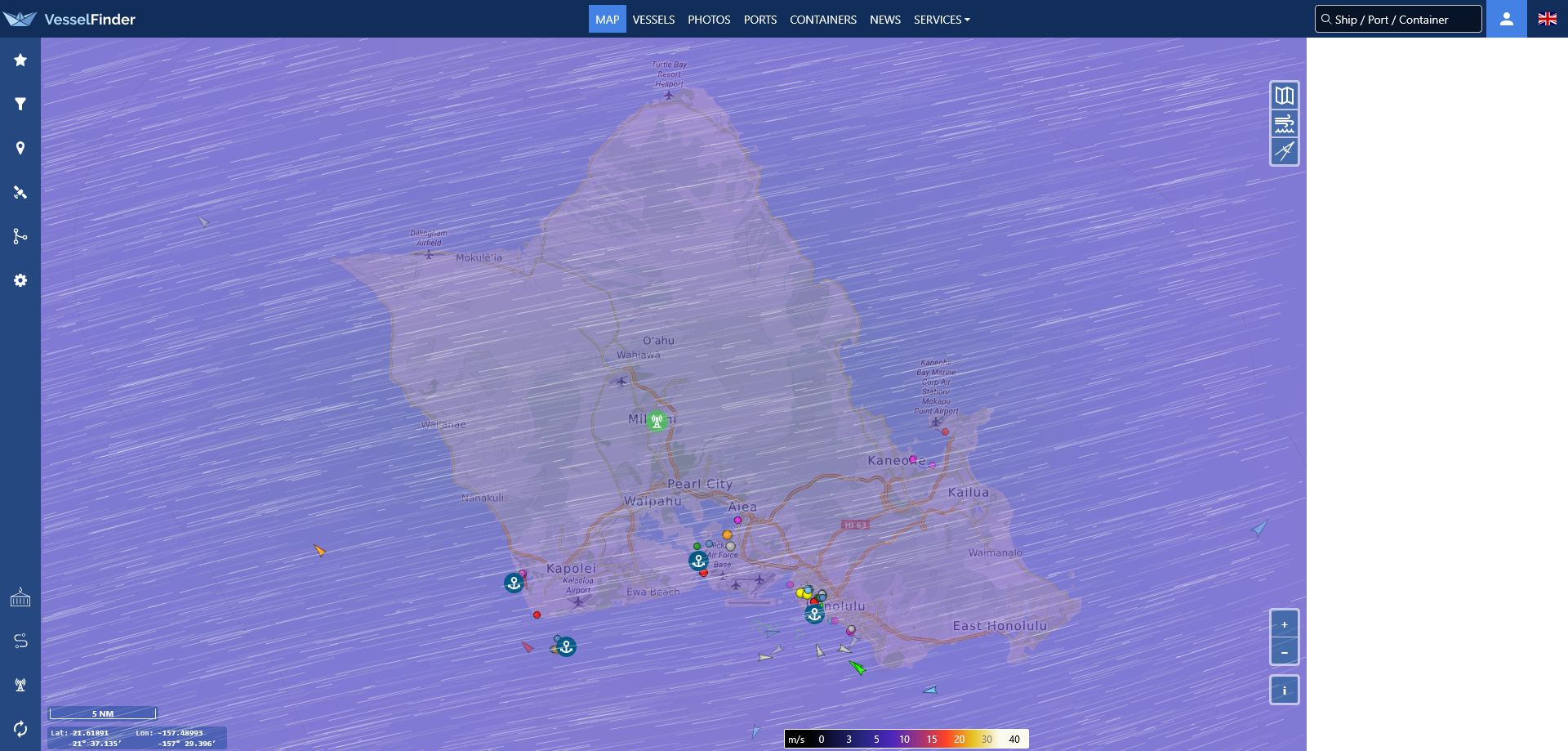Screen dimensions: 1568x751
Task: Go to VesselFinder home logo
Action: point(70,19)
